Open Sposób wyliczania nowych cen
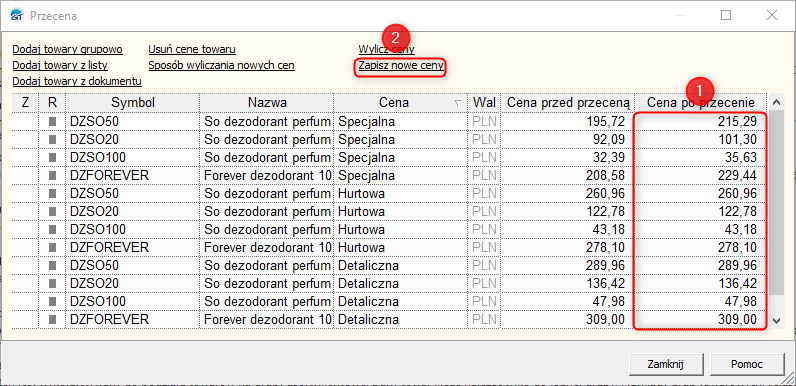 click(221, 66)
